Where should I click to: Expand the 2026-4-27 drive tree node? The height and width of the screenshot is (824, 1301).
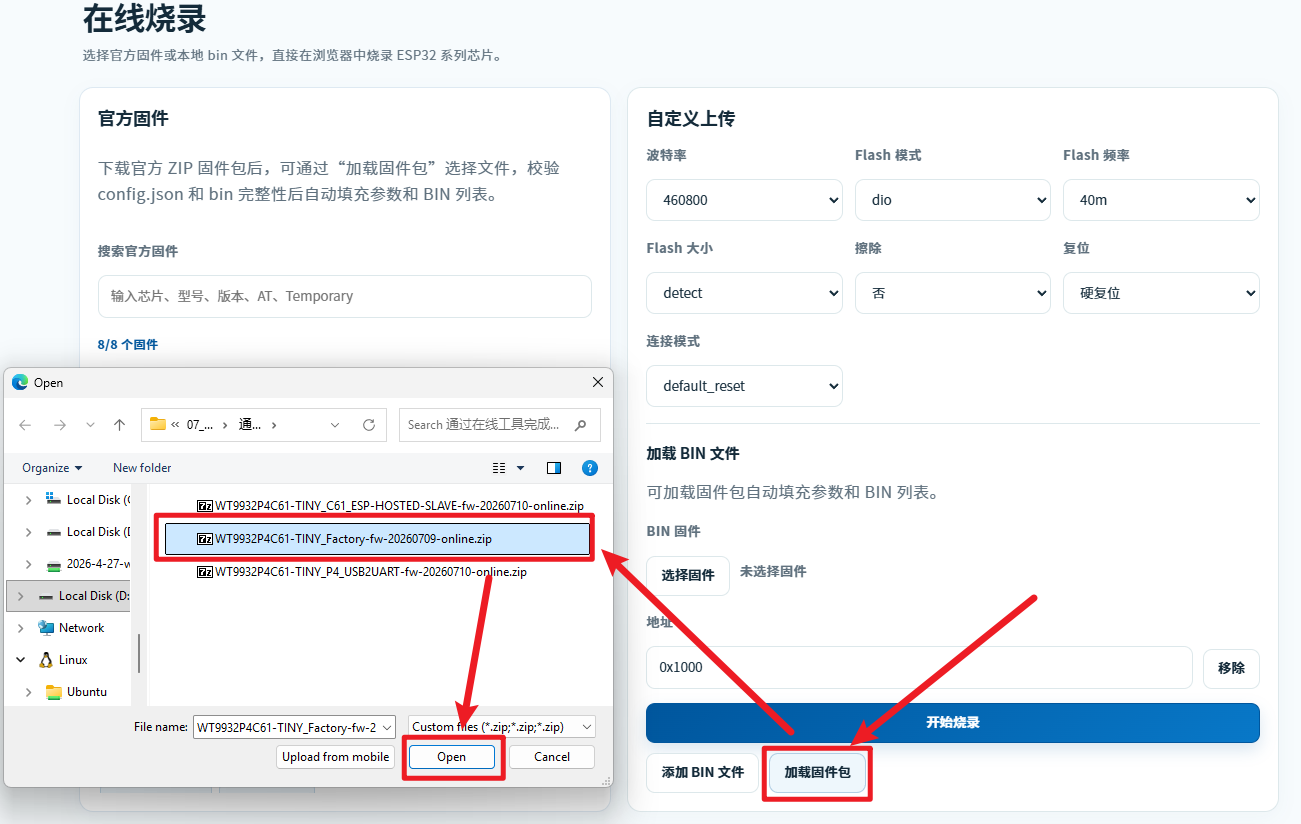[x=27, y=564]
